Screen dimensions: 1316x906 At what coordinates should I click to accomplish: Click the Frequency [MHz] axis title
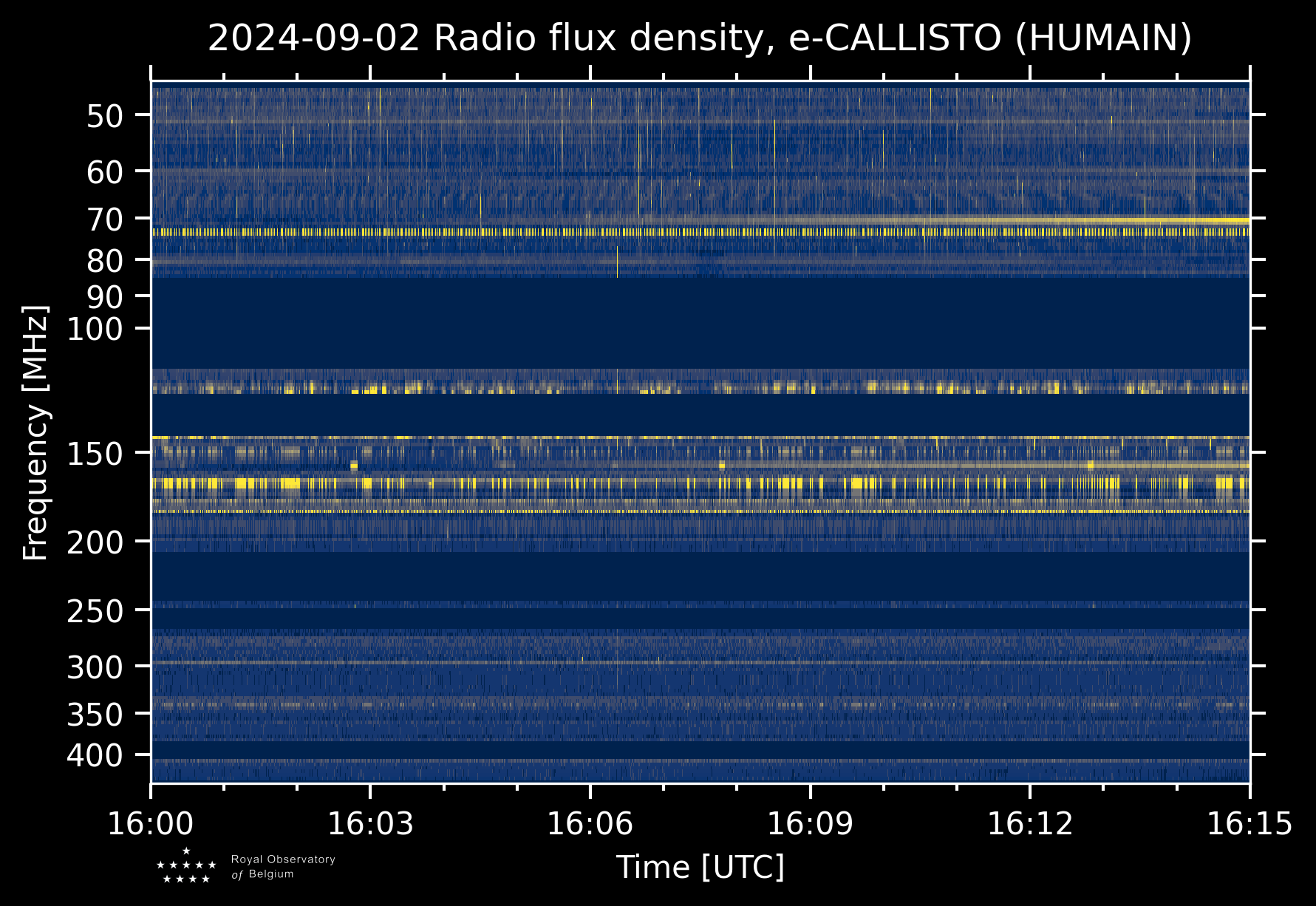click(x=35, y=432)
